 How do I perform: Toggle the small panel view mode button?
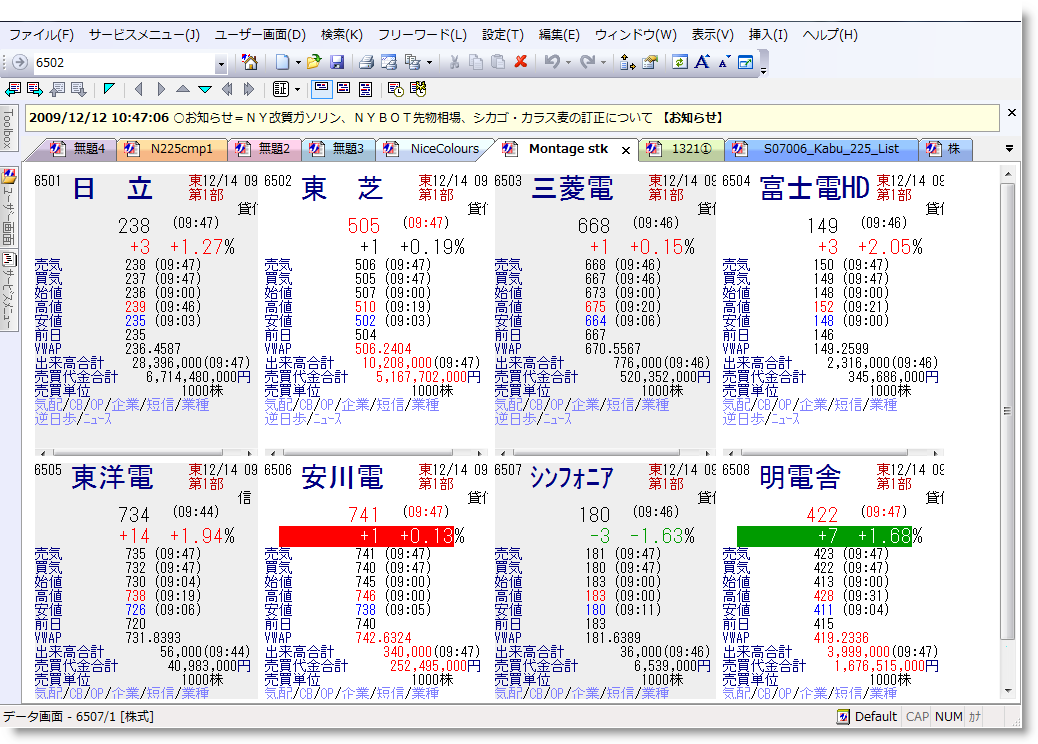(x=322, y=88)
